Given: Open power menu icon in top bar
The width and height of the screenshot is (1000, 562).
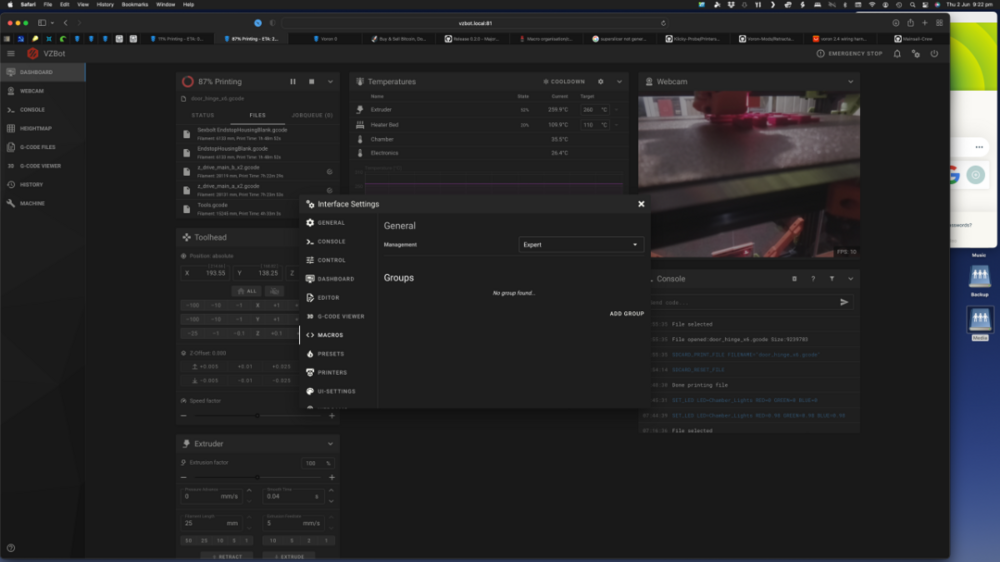Looking at the screenshot, I should point(934,54).
